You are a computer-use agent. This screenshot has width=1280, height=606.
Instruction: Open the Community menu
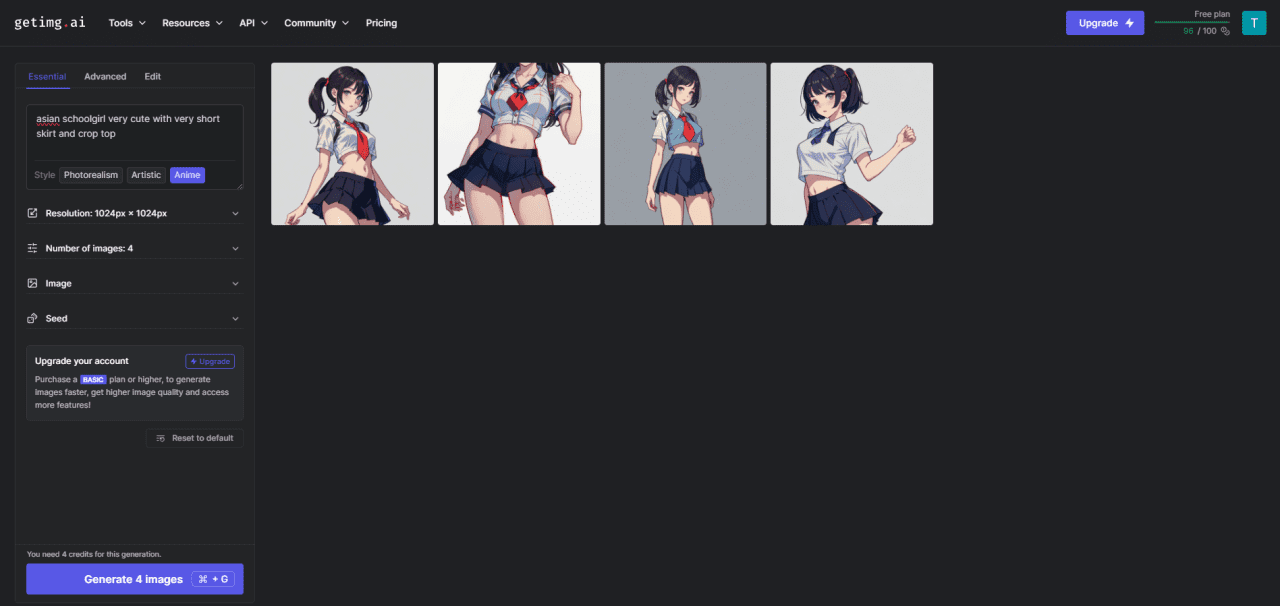point(316,22)
